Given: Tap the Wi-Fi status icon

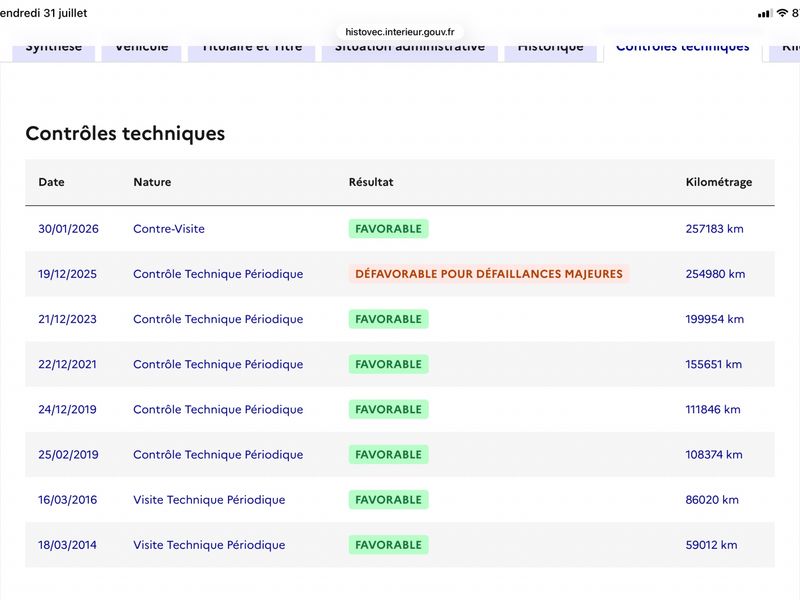Looking at the screenshot, I should point(782,13).
